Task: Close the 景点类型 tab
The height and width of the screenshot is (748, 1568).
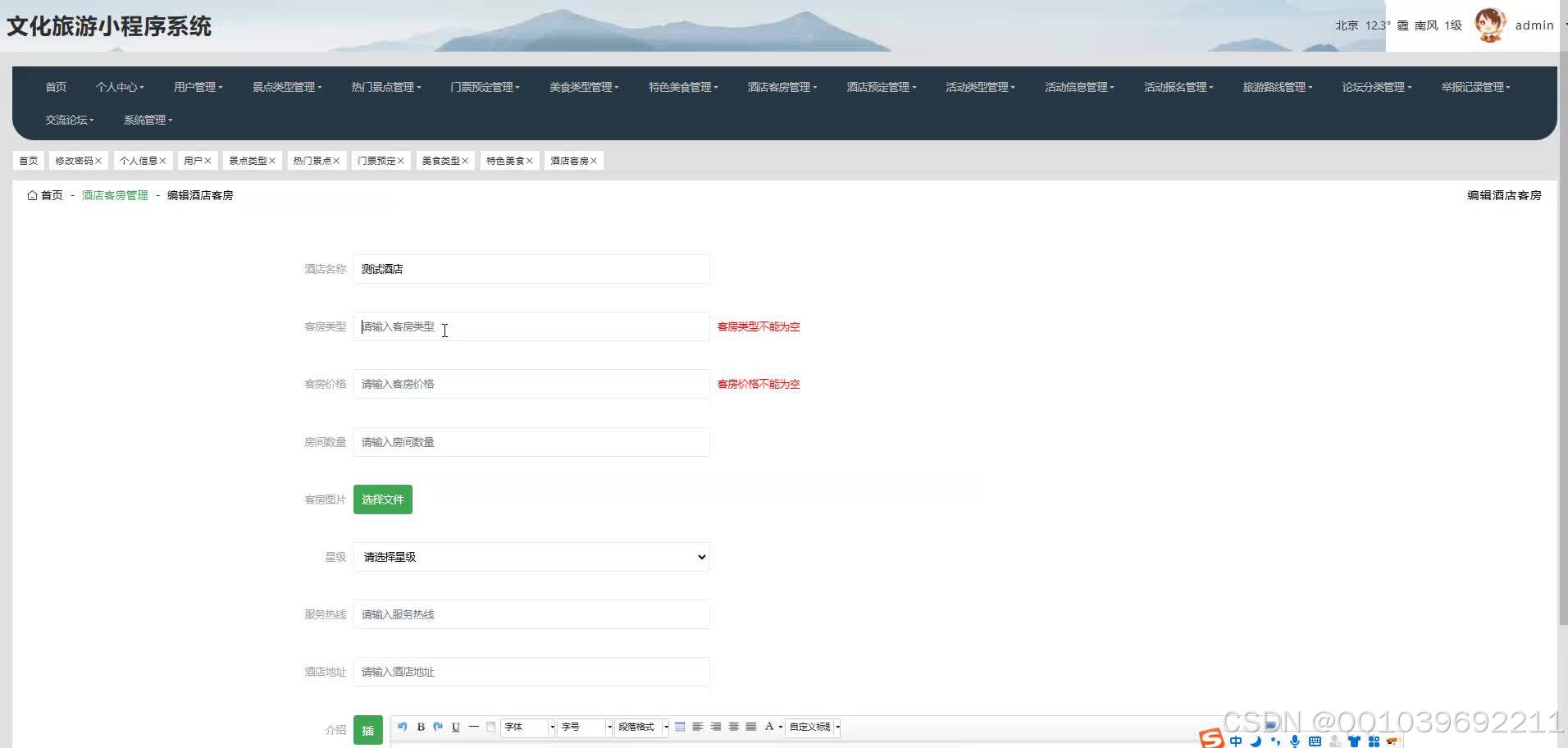Action: 272,161
